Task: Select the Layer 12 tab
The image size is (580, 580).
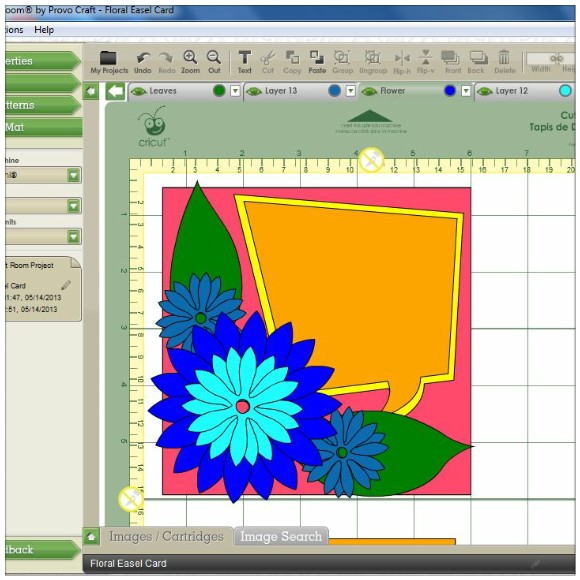Action: (525, 91)
